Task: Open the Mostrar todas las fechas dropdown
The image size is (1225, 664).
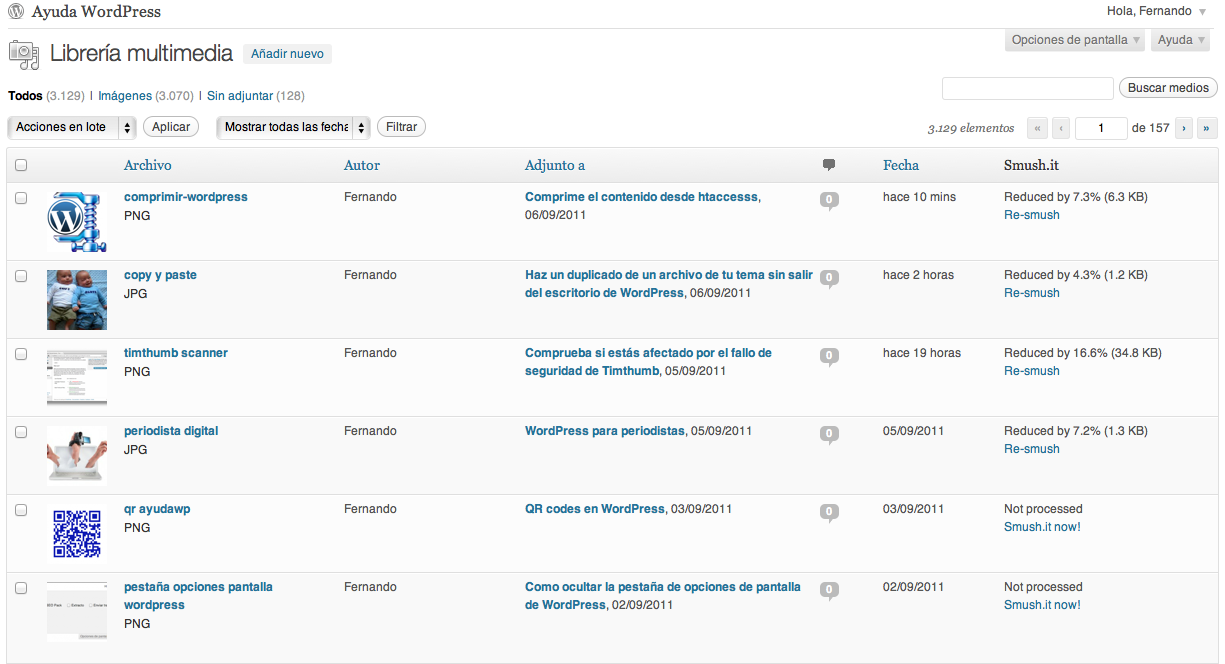Action: tap(293, 127)
